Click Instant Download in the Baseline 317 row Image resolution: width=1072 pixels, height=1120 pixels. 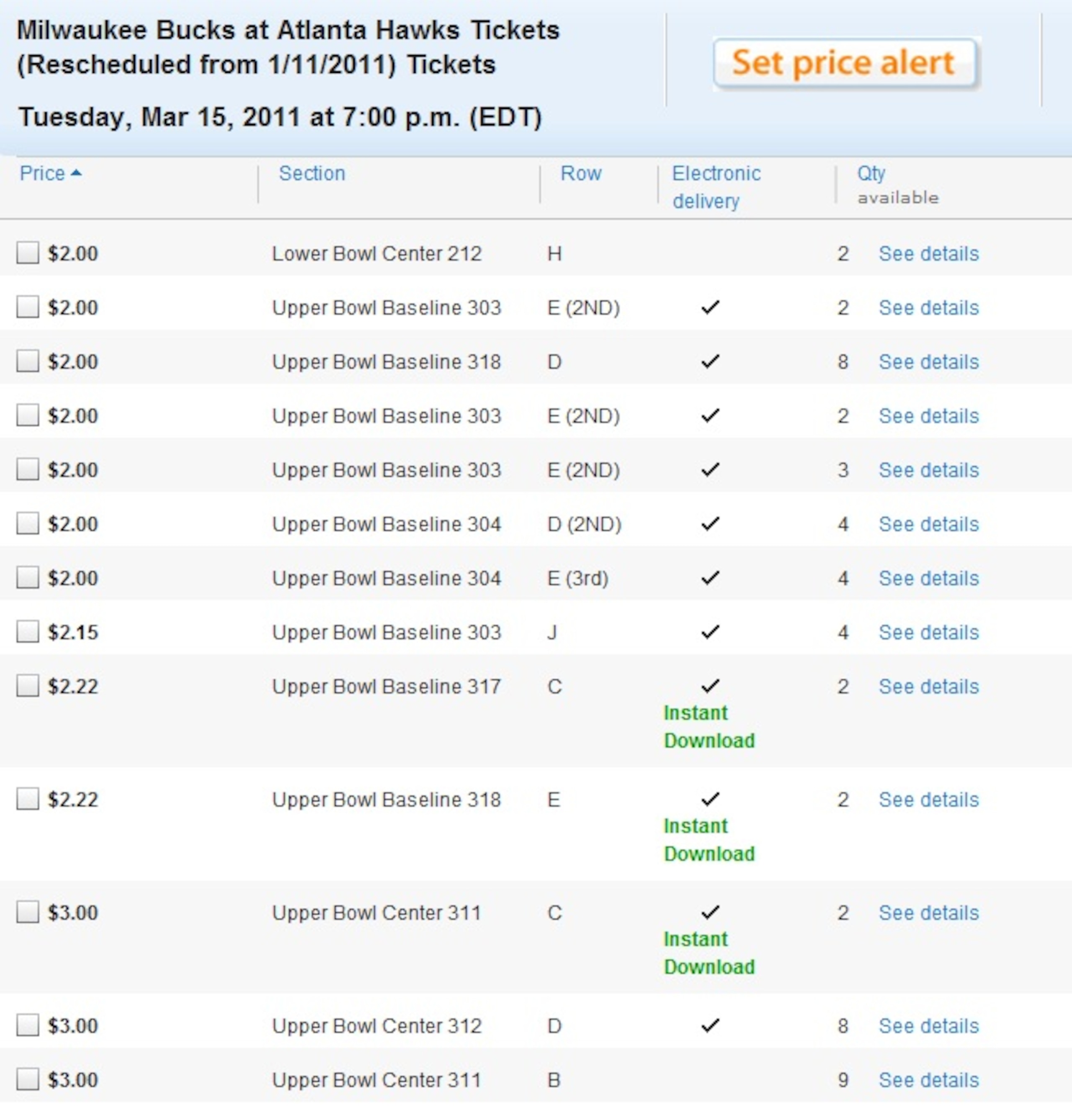(x=709, y=727)
